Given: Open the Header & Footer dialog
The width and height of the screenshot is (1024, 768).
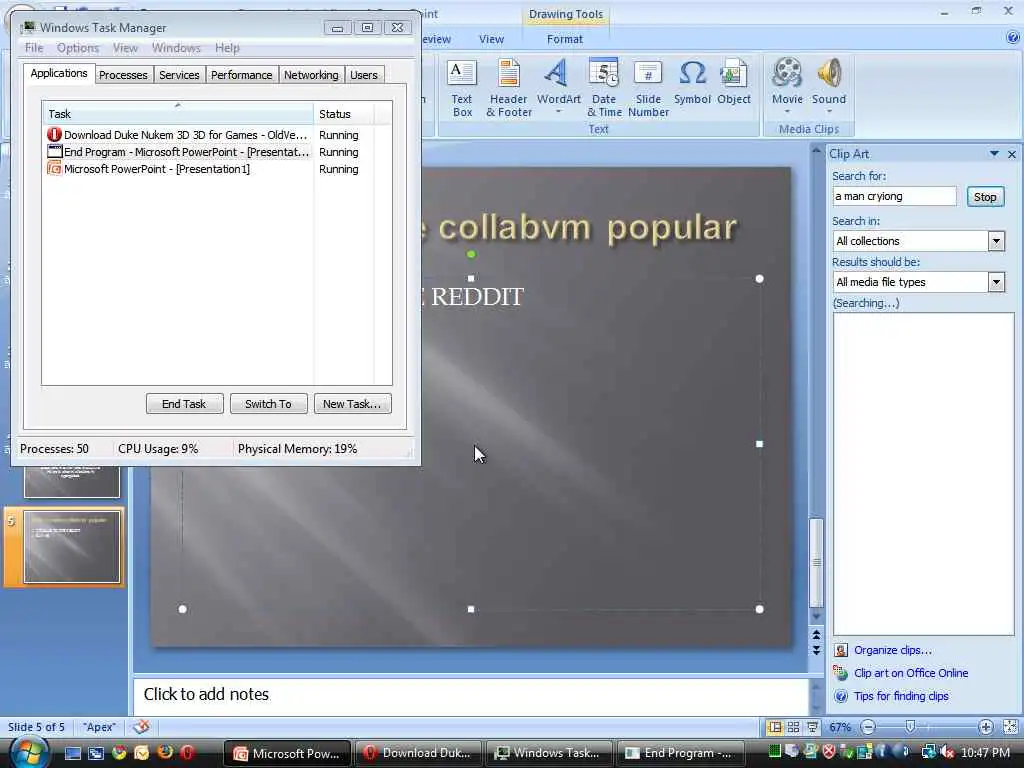Looking at the screenshot, I should click(509, 88).
